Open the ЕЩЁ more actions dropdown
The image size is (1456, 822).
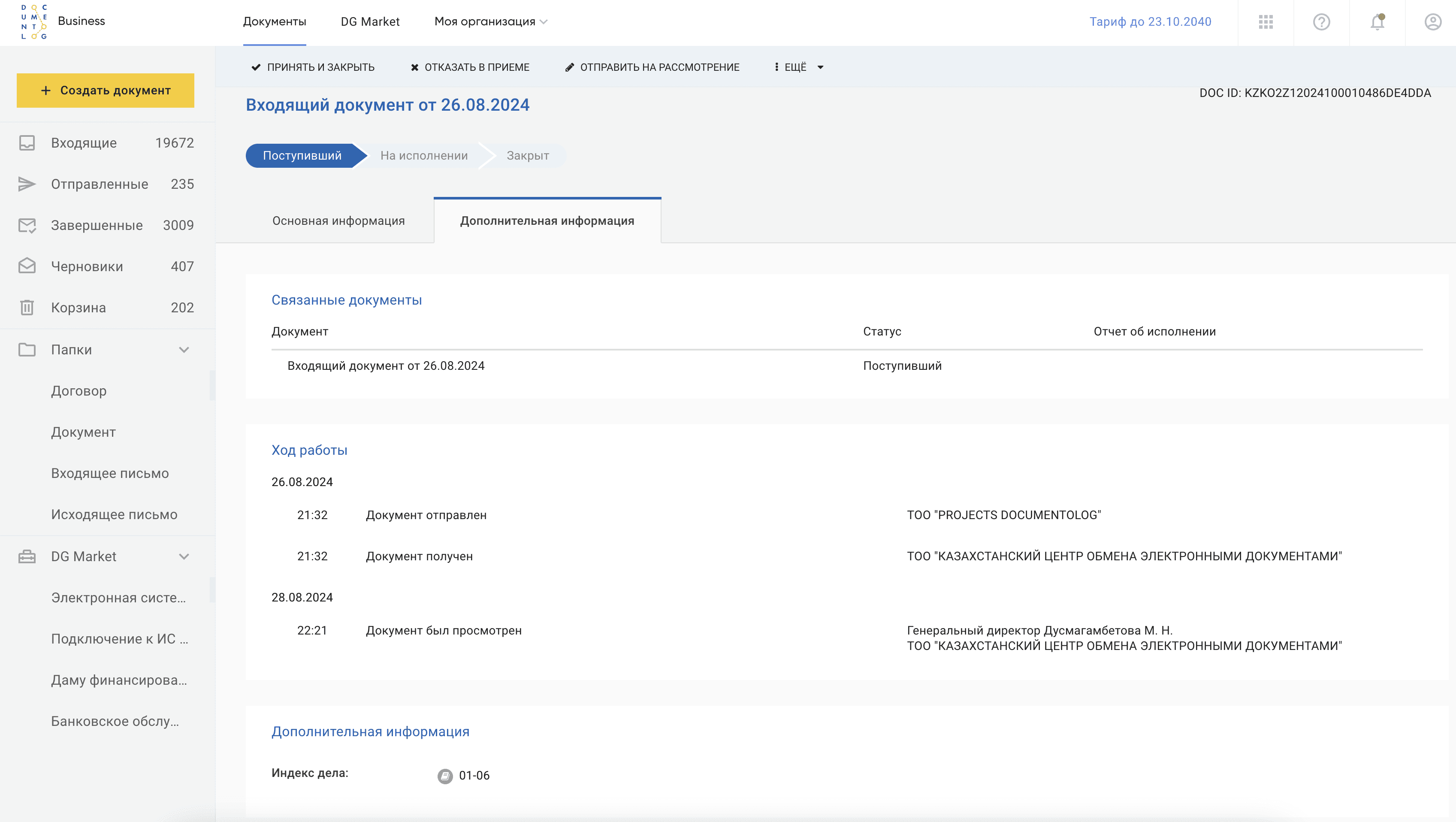(x=799, y=67)
